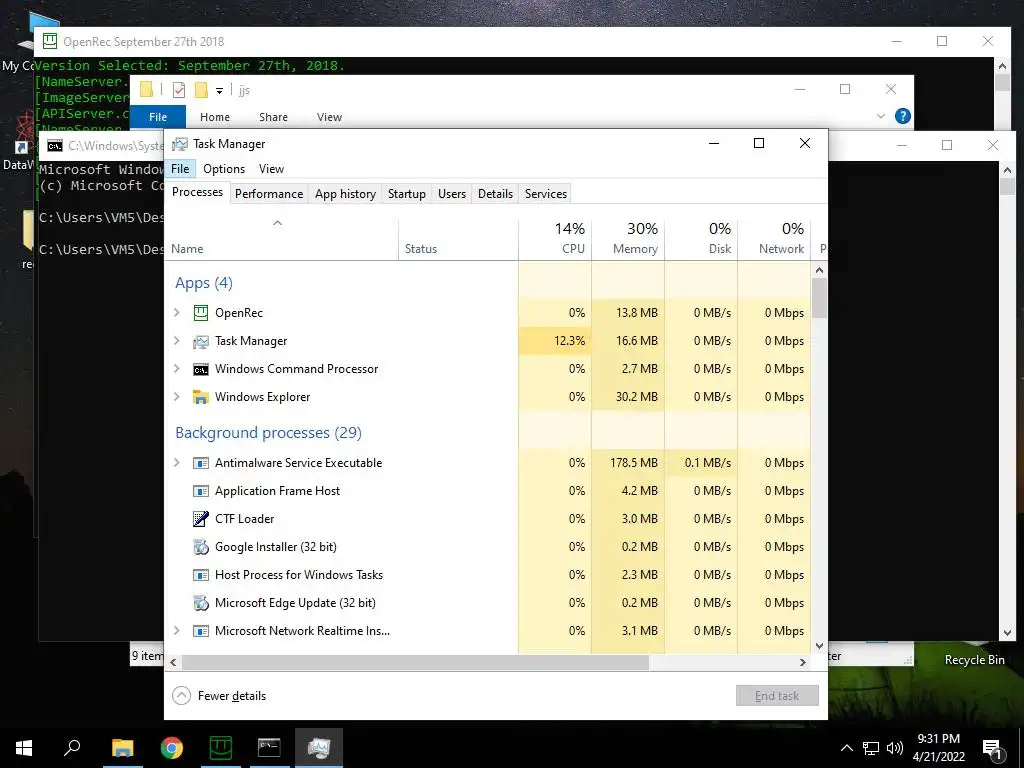The image size is (1024, 768).
Task: Switch to the App history tab
Action: tap(345, 194)
